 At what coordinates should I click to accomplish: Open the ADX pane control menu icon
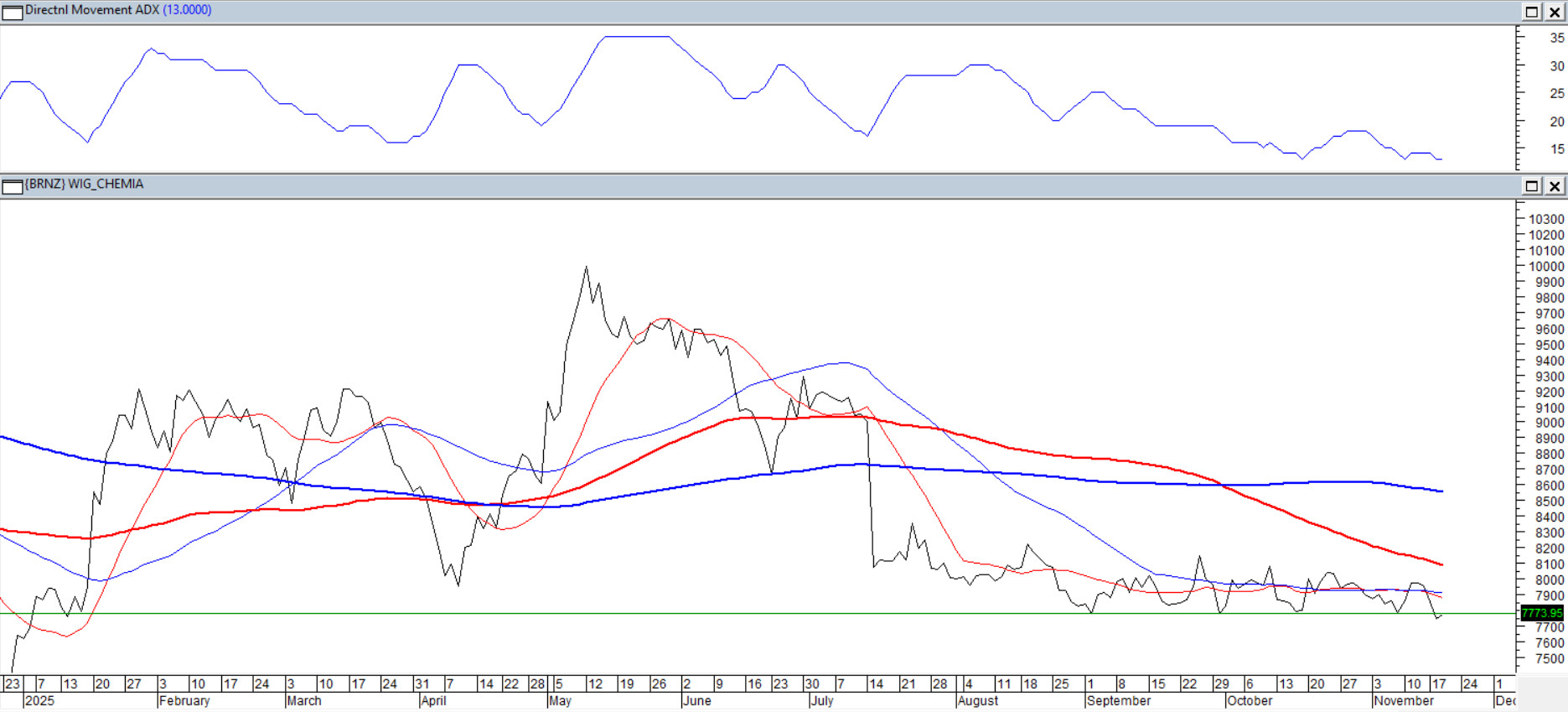(x=12, y=12)
